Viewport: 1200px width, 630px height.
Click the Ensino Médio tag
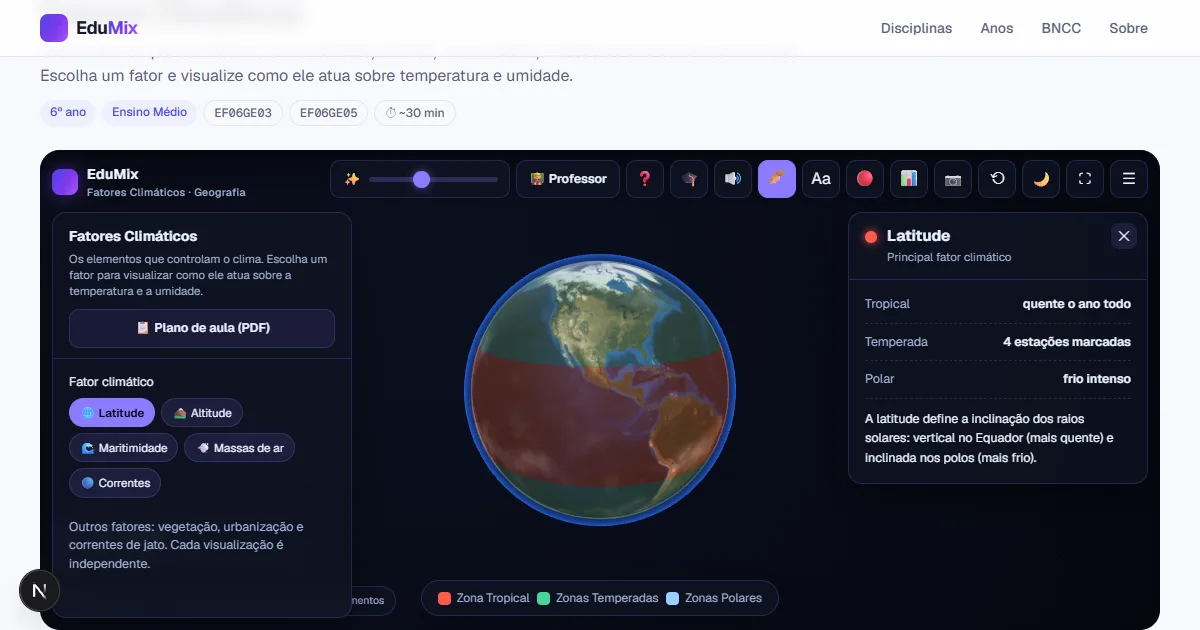coord(150,113)
